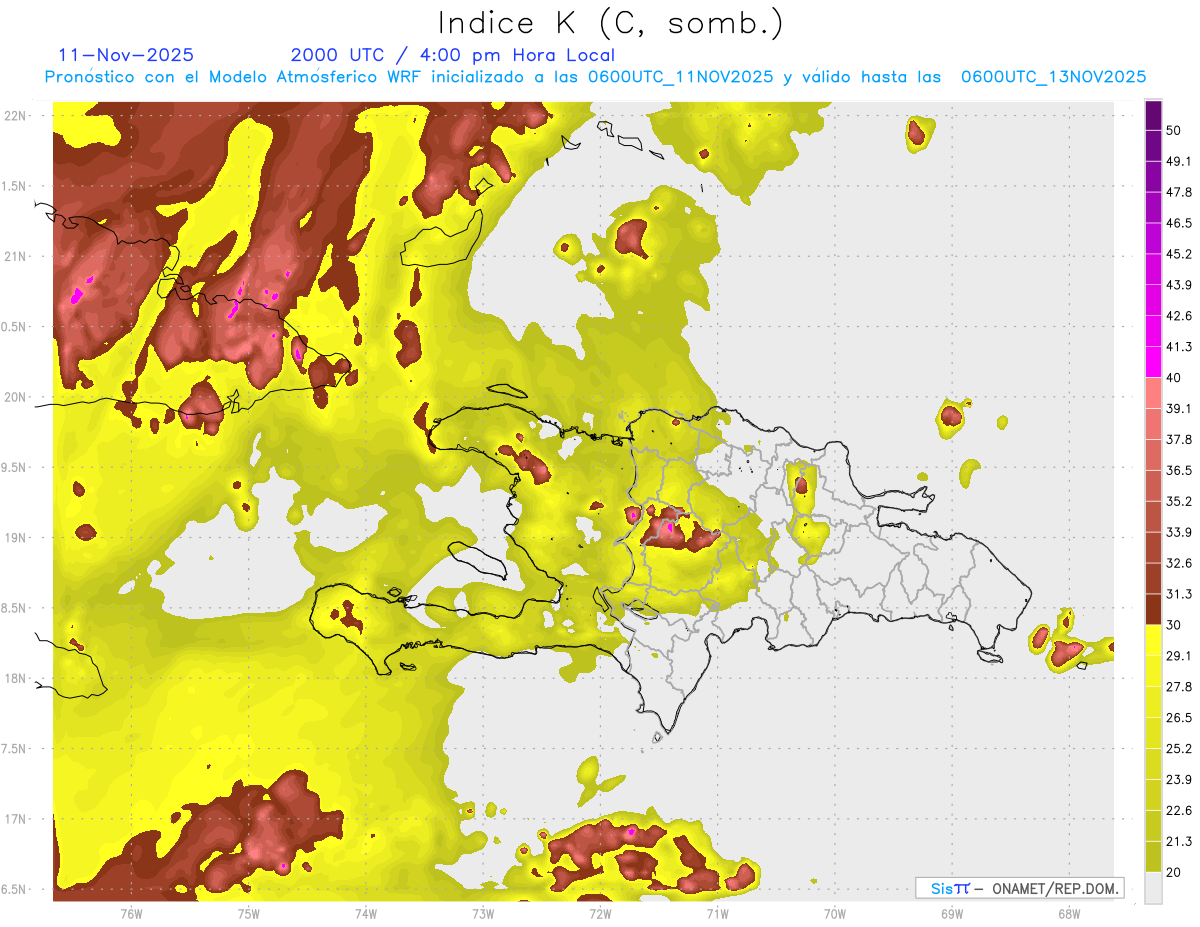The image size is (1200, 927).
Task: Click the colorbar label "45.2"
Action: pyautogui.click(x=1179, y=254)
